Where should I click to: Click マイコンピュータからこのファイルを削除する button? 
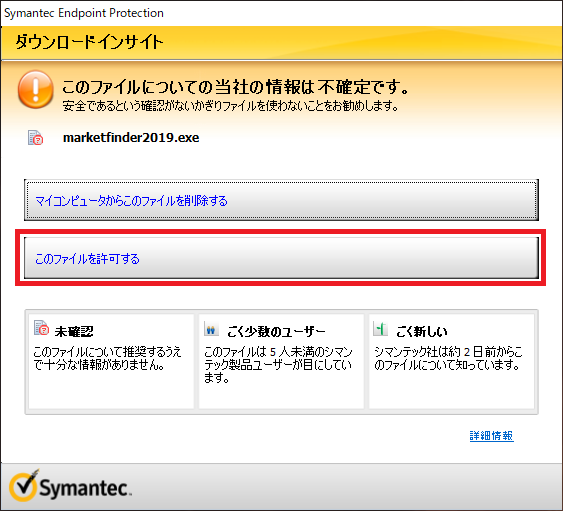point(281,200)
